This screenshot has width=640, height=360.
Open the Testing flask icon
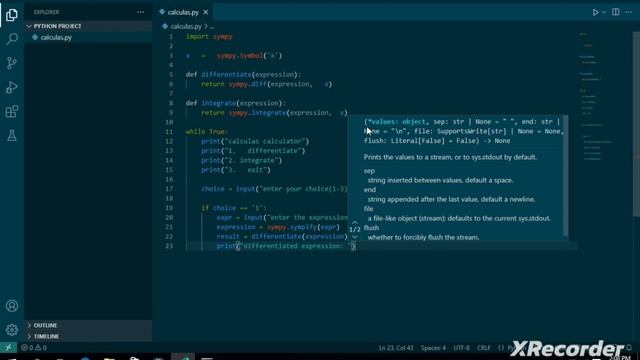tap(12, 136)
